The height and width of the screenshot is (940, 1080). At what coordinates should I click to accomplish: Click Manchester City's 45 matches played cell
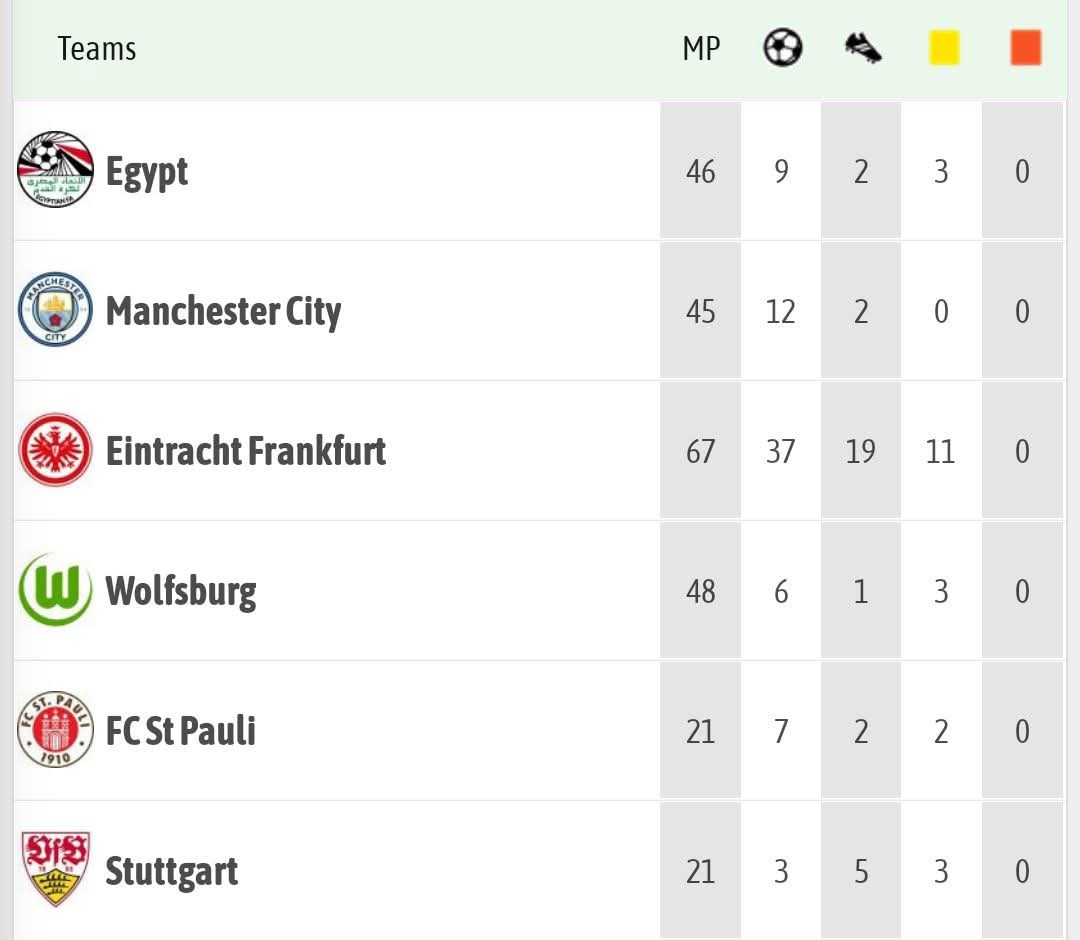[701, 311]
